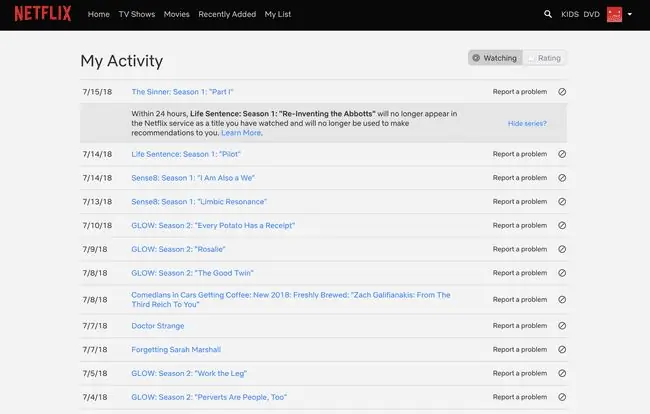Select the 7/9/18 date text
The image size is (650, 414).
(95, 249)
